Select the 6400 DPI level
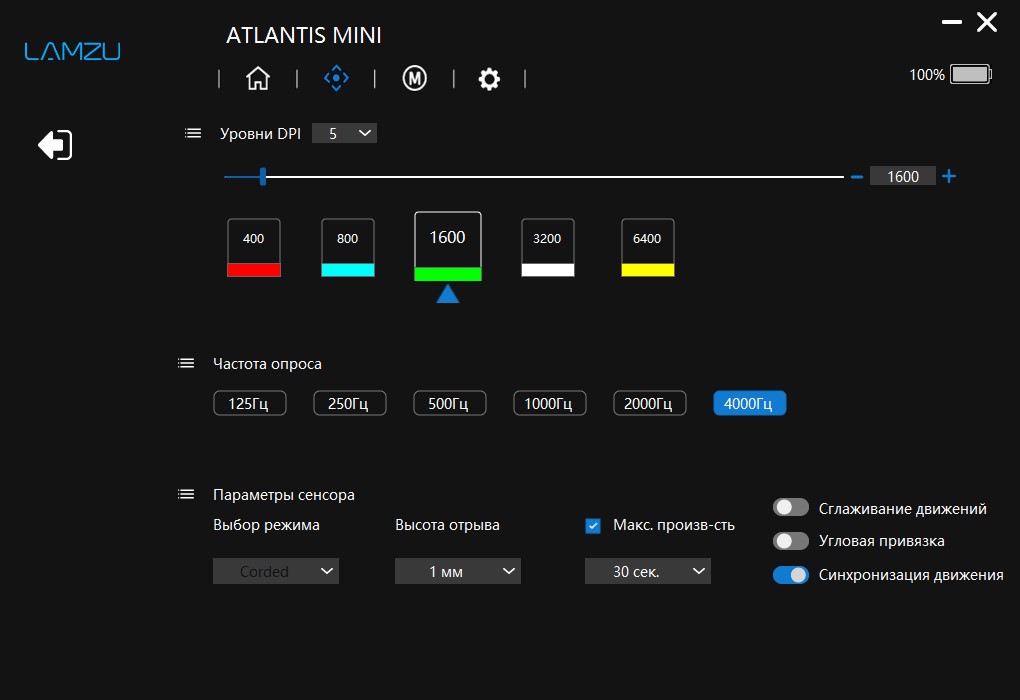This screenshot has width=1020, height=700. click(x=648, y=248)
